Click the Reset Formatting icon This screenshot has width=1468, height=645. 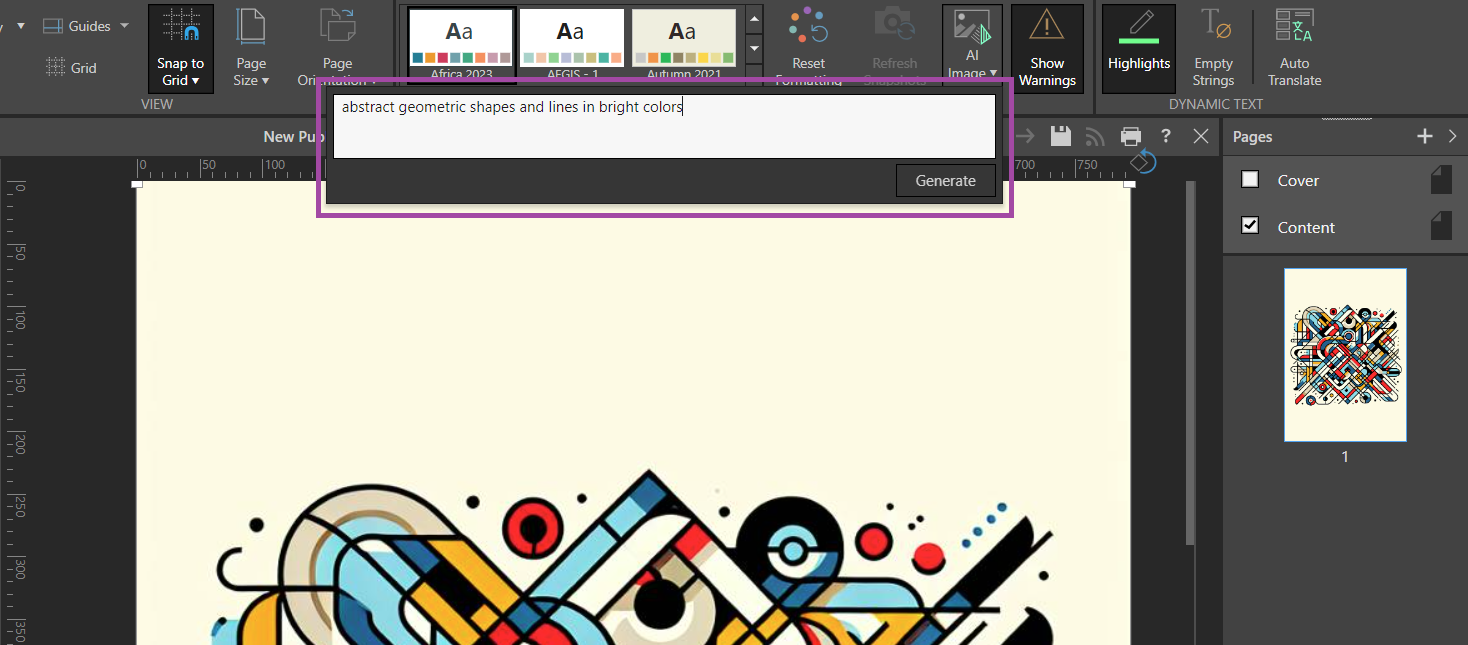coord(808,28)
